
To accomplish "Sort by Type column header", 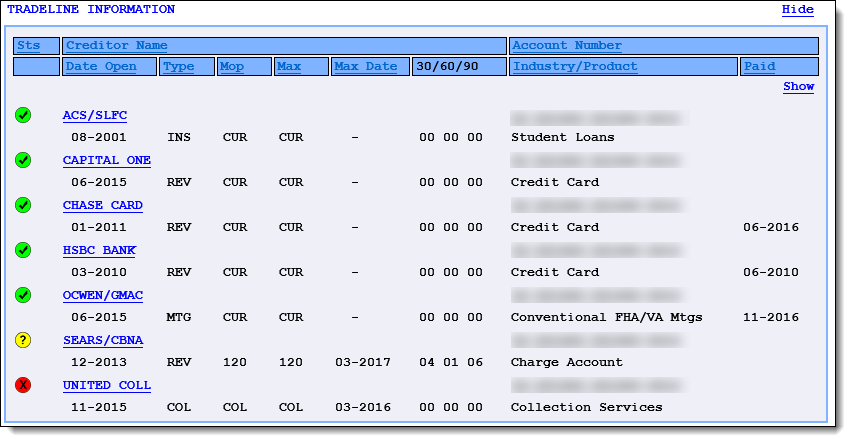I will (x=179, y=66).
